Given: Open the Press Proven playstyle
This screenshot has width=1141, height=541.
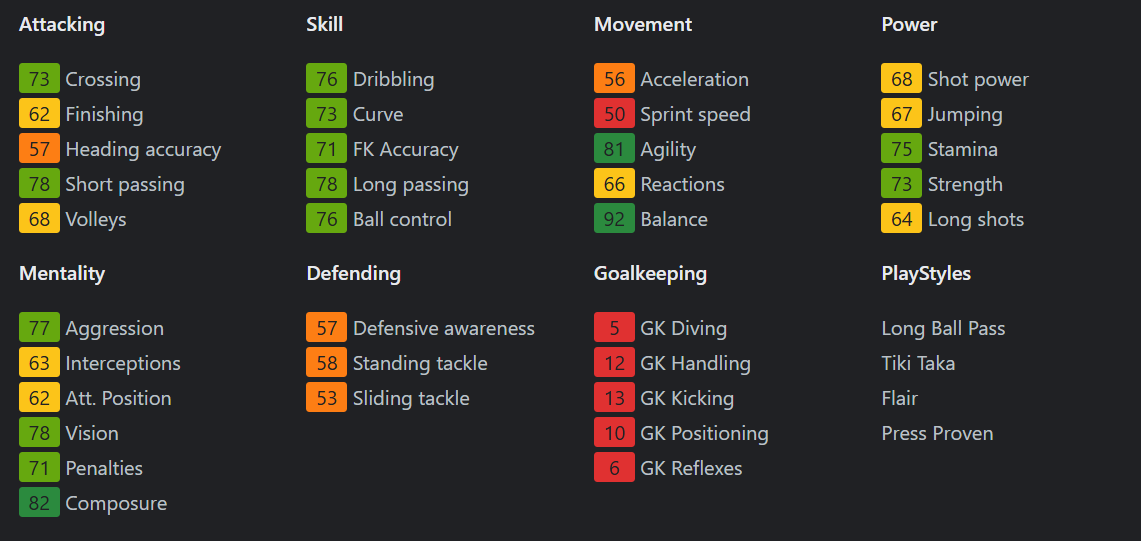Looking at the screenshot, I should tap(937, 433).
